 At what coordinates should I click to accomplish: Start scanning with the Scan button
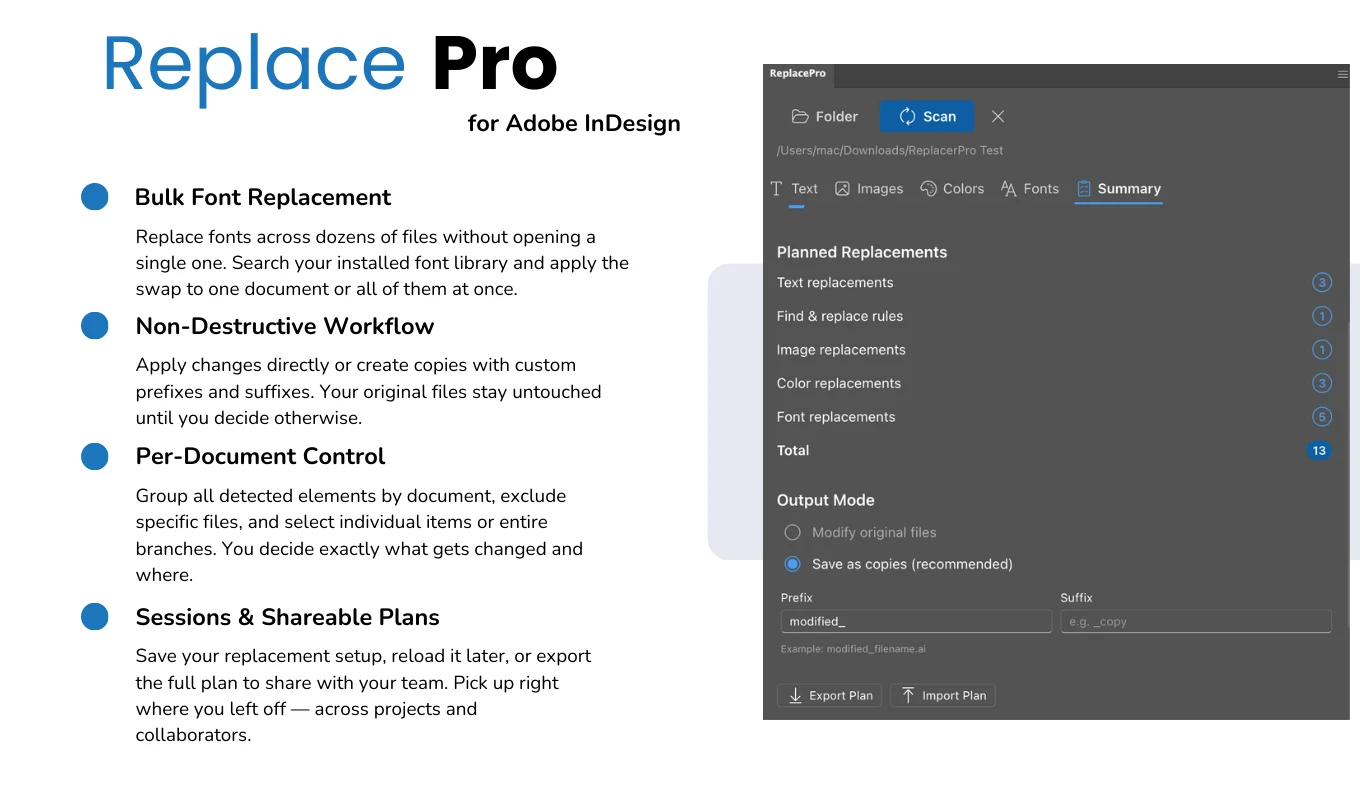(927, 116)
